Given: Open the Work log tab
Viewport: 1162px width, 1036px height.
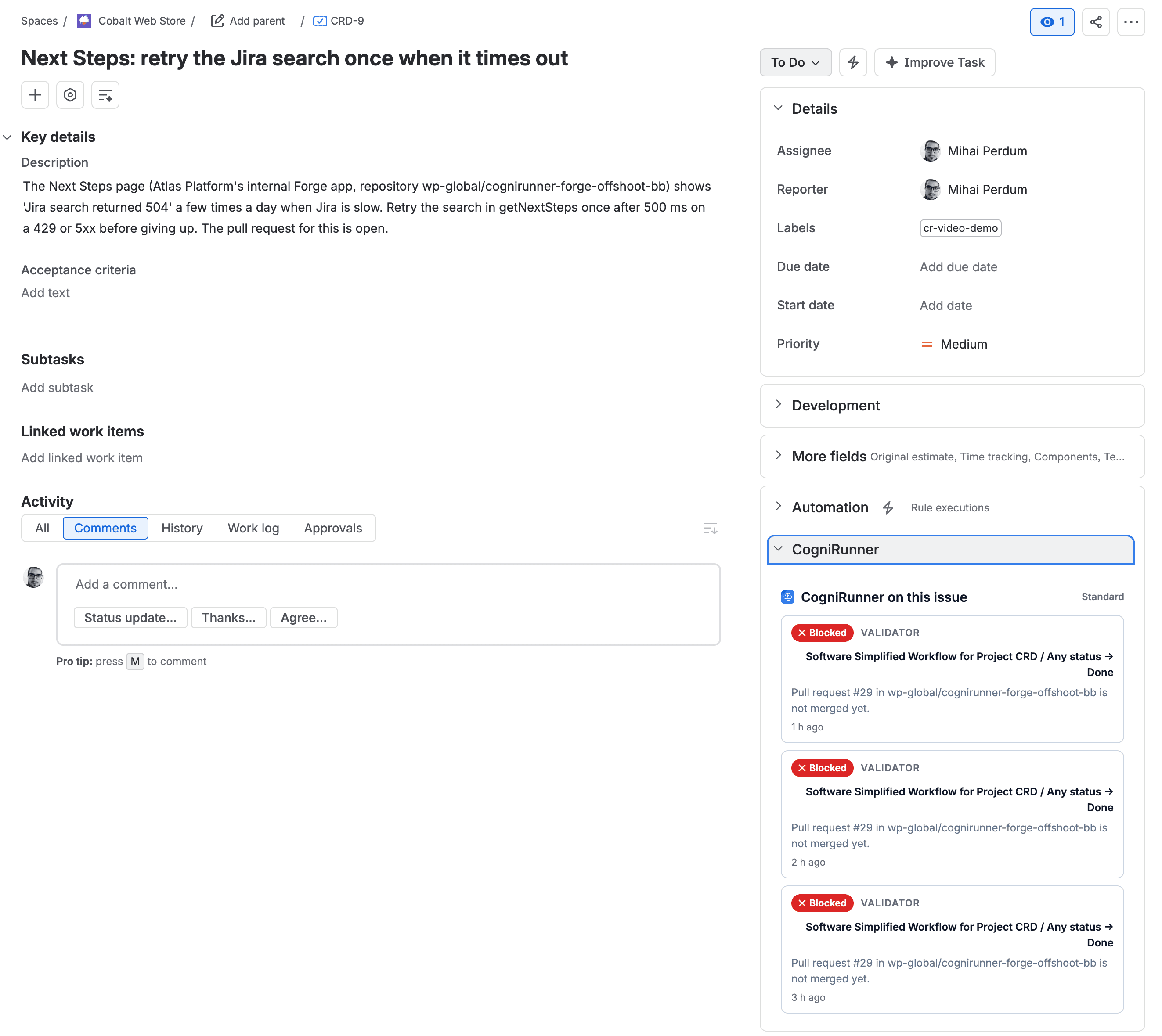Looking at the screenshot, I should (x=253, y=528).
